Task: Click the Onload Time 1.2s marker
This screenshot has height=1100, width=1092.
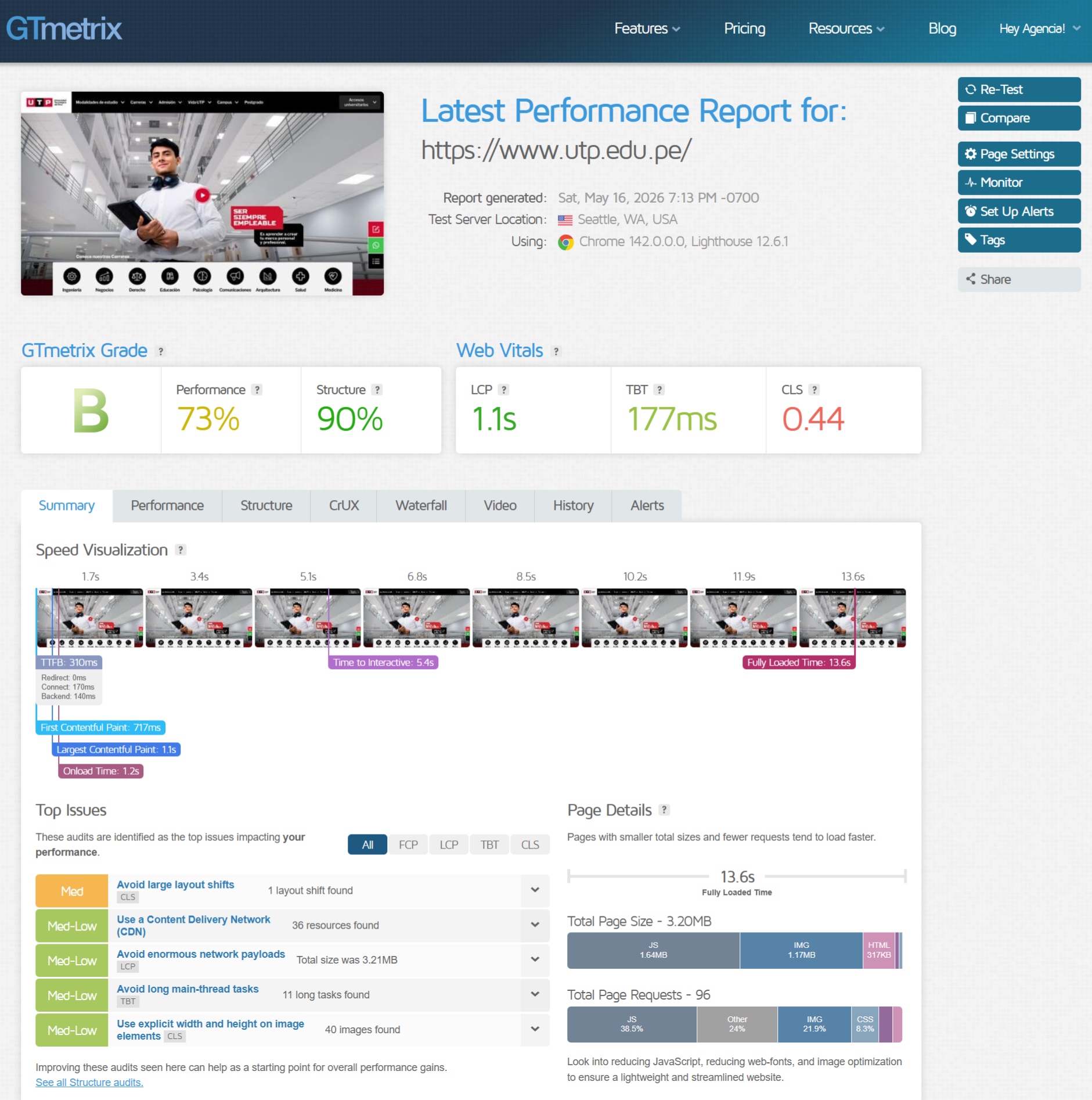Action: tap(101, 771)
